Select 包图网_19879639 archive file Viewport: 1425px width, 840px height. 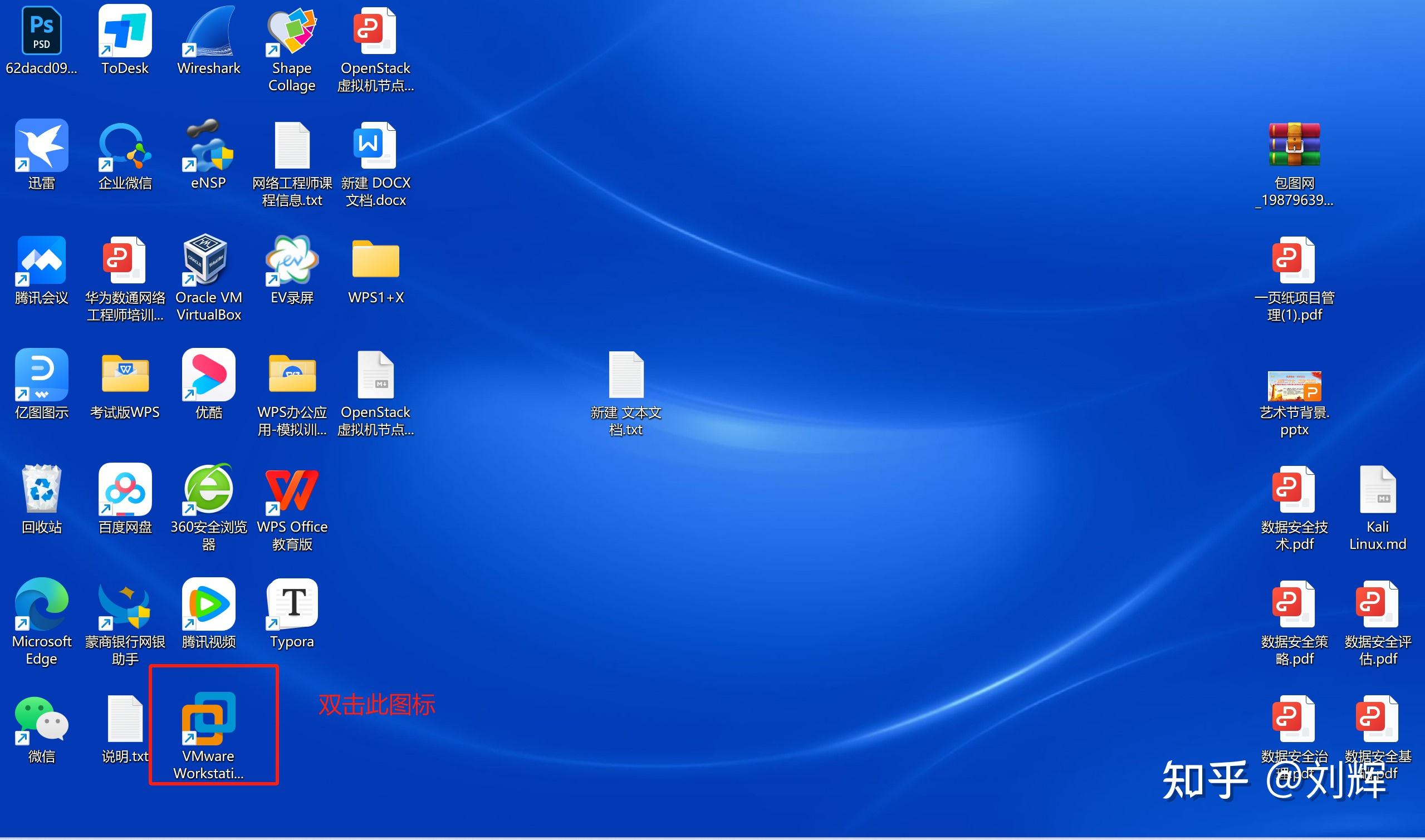(1294, 144)
